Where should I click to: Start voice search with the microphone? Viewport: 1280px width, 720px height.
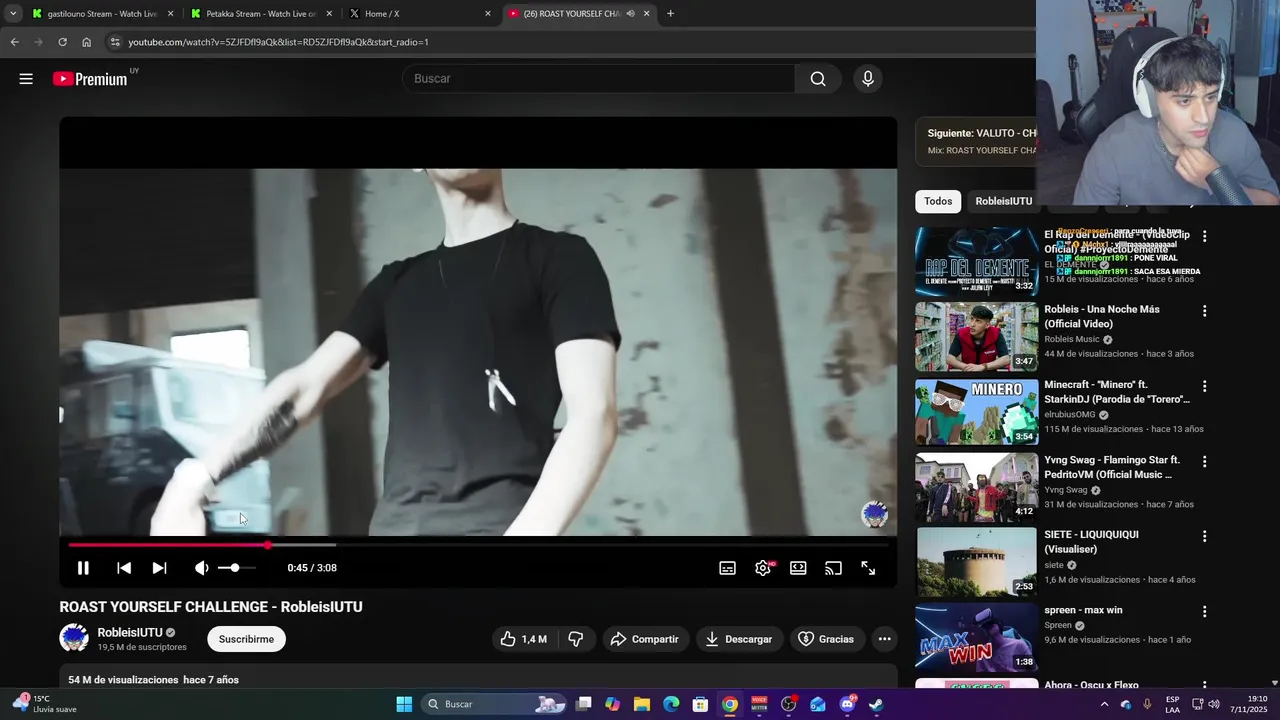click(868, 79)
